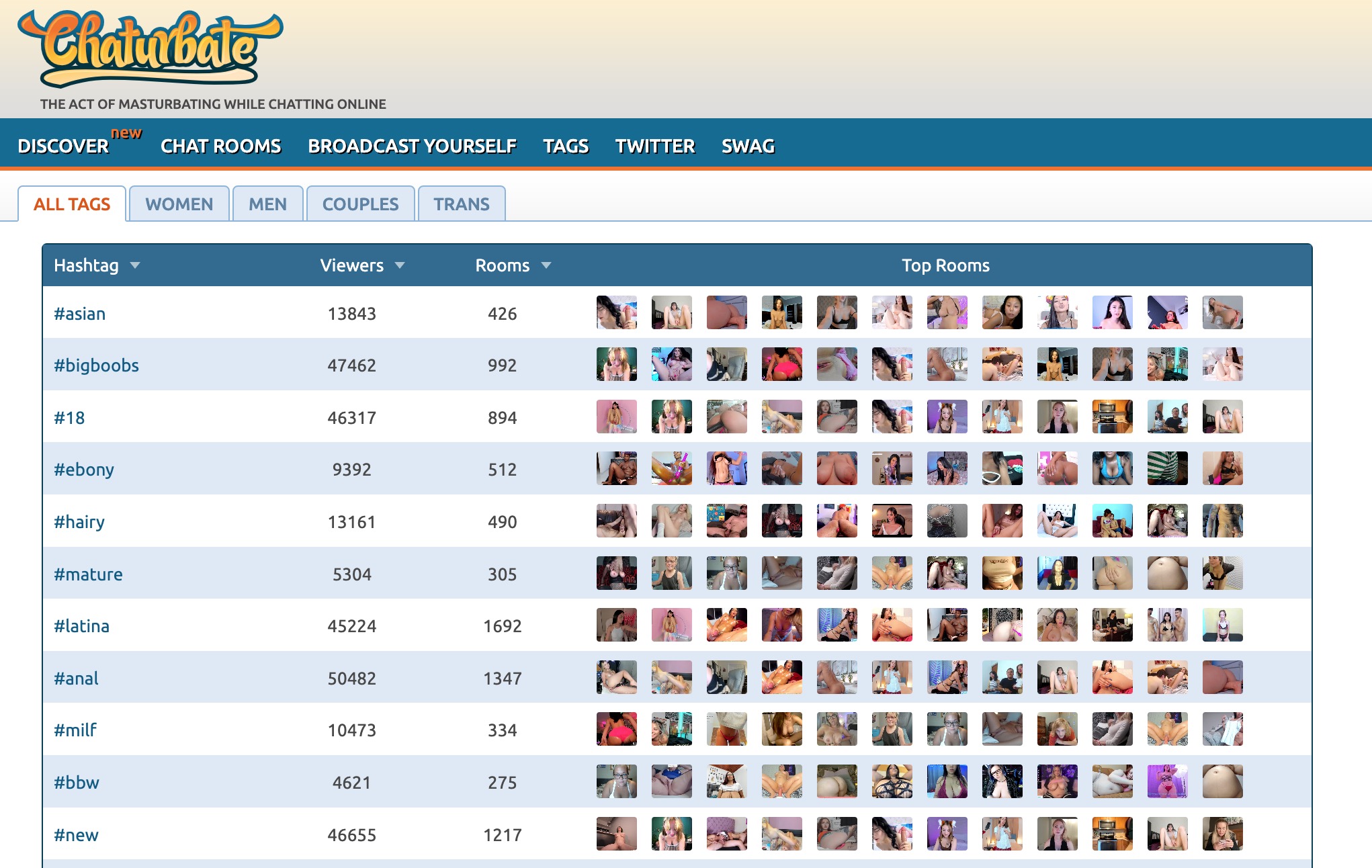Click the Top Rooms column header

tap(945, 265)
